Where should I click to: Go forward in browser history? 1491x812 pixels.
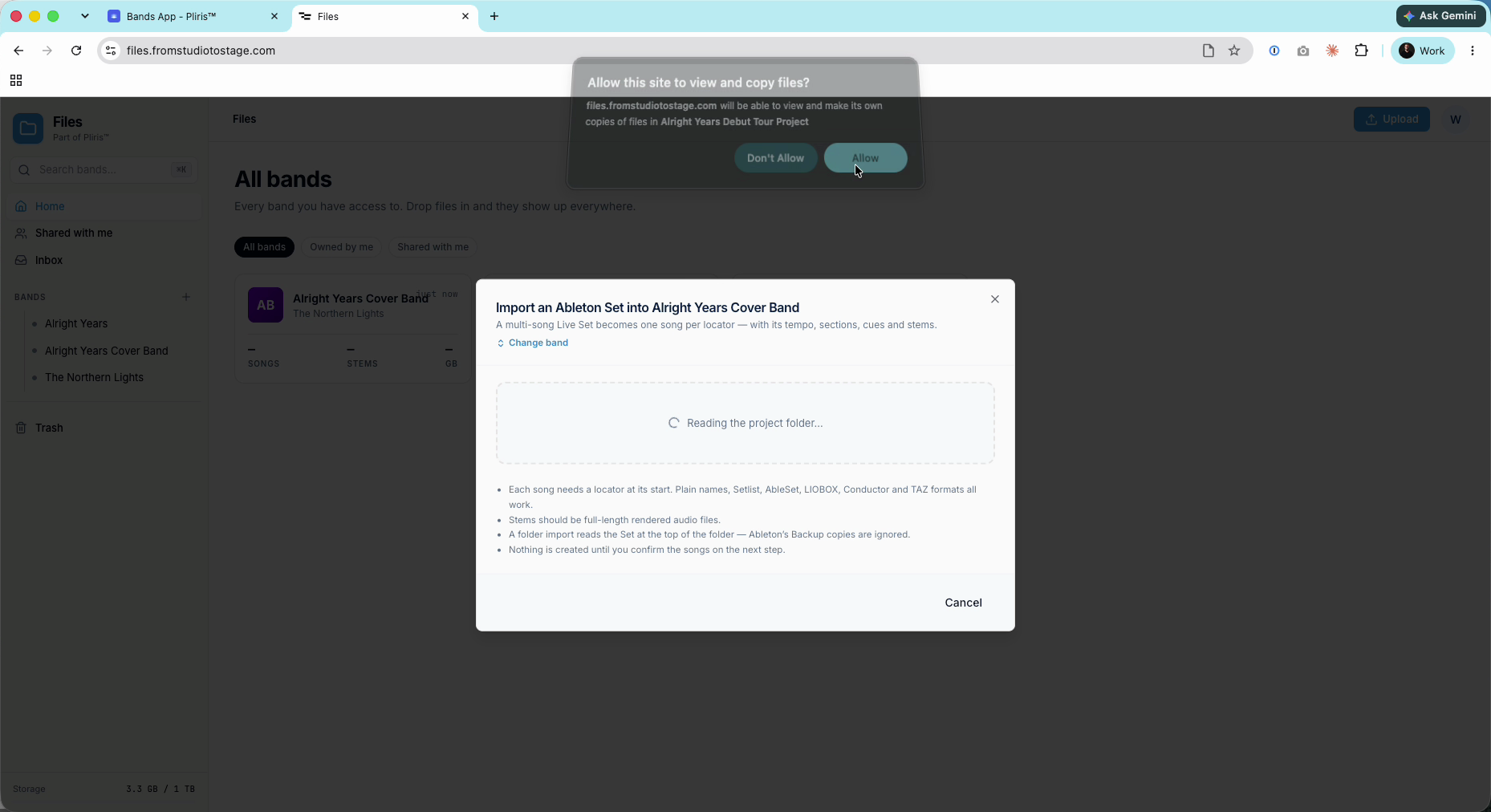coord(47,51)
